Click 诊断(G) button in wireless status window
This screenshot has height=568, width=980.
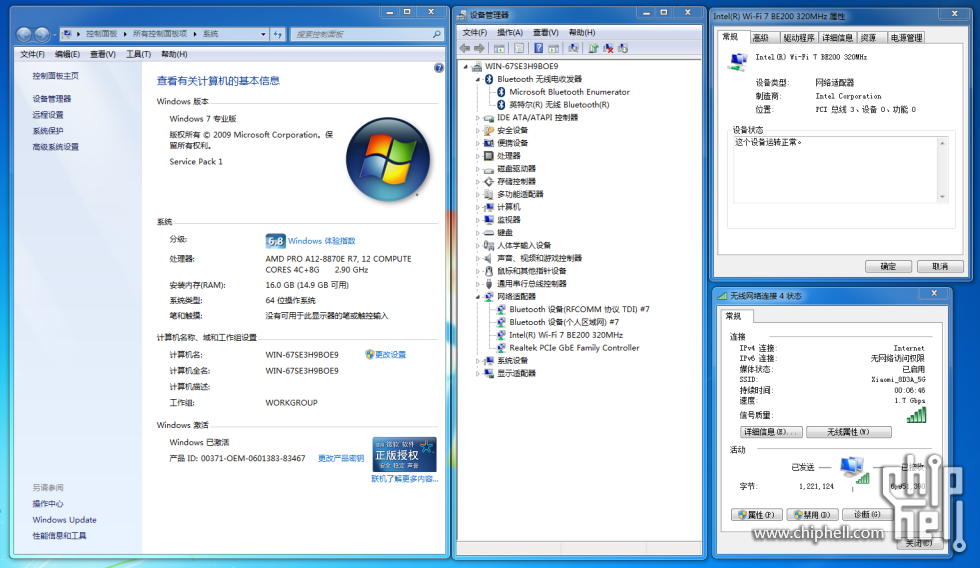[x=867, y=514]
